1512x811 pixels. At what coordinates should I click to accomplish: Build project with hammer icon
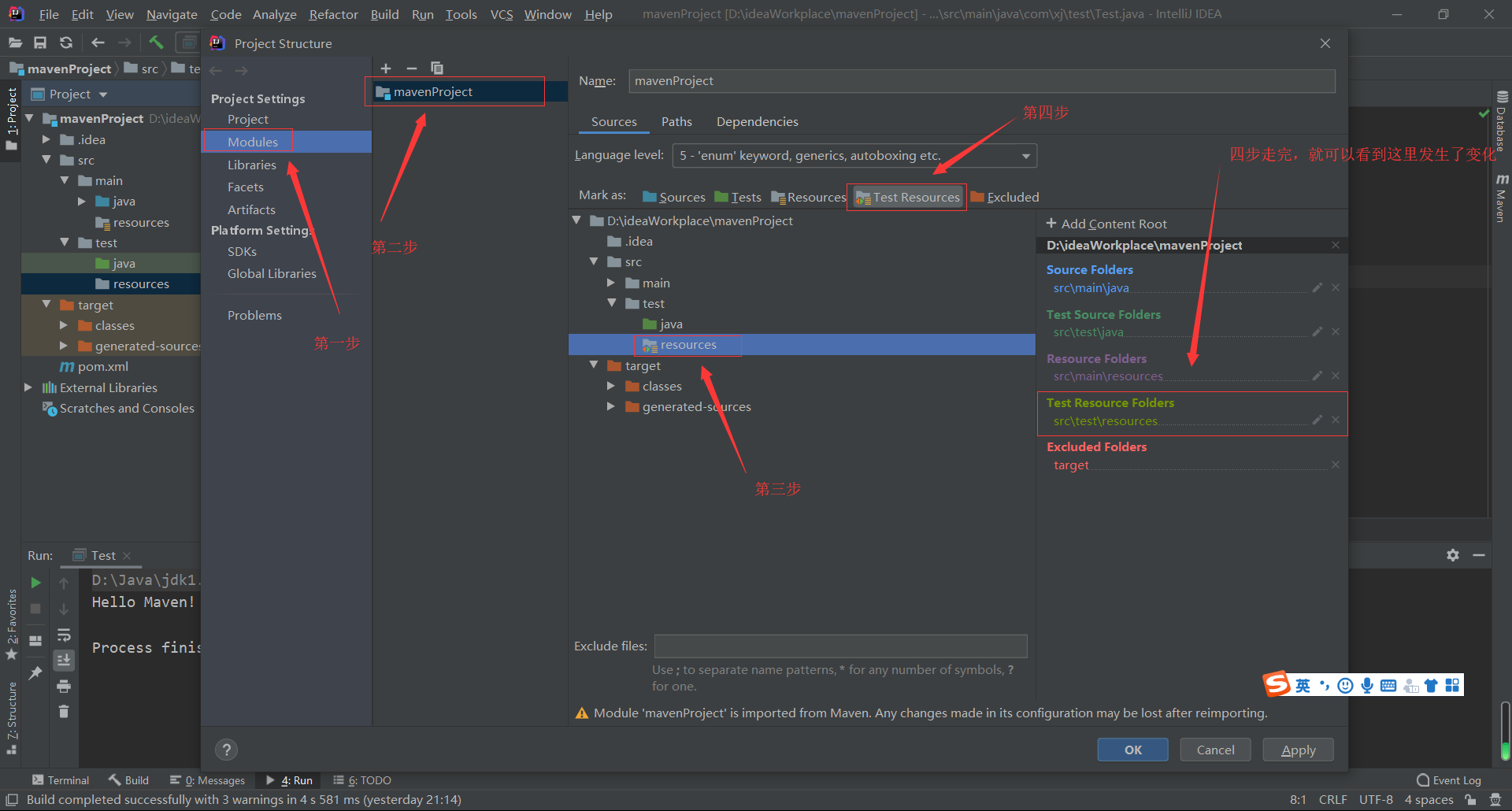[156, 43]
